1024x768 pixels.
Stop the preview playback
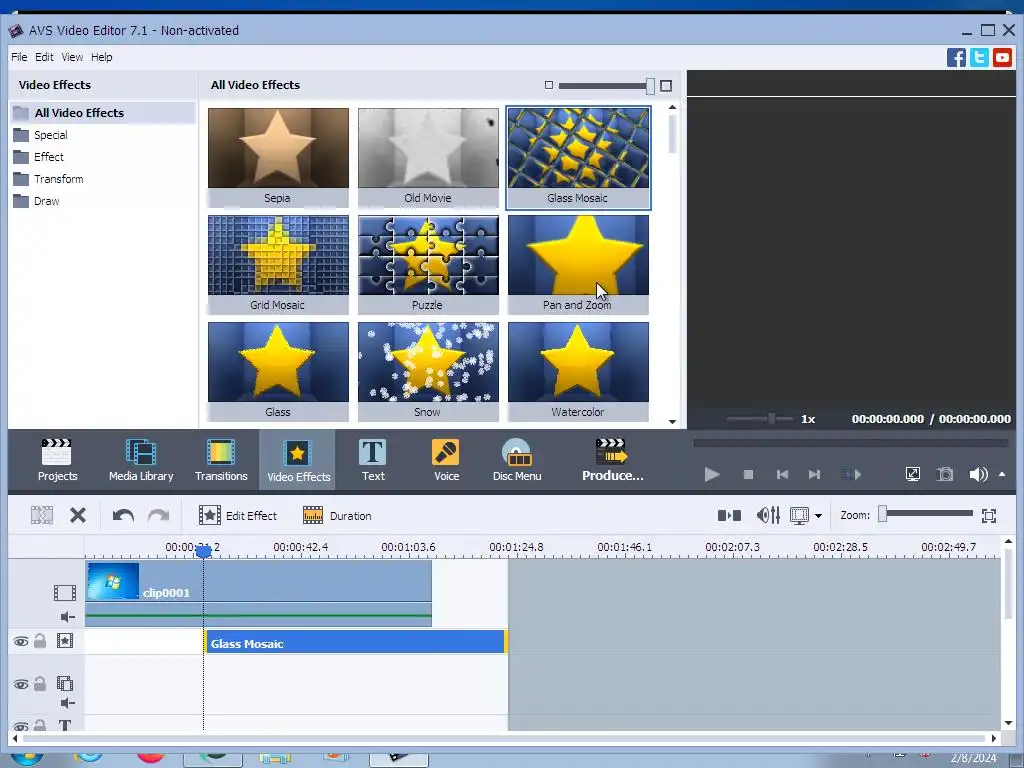pos(748,474)
